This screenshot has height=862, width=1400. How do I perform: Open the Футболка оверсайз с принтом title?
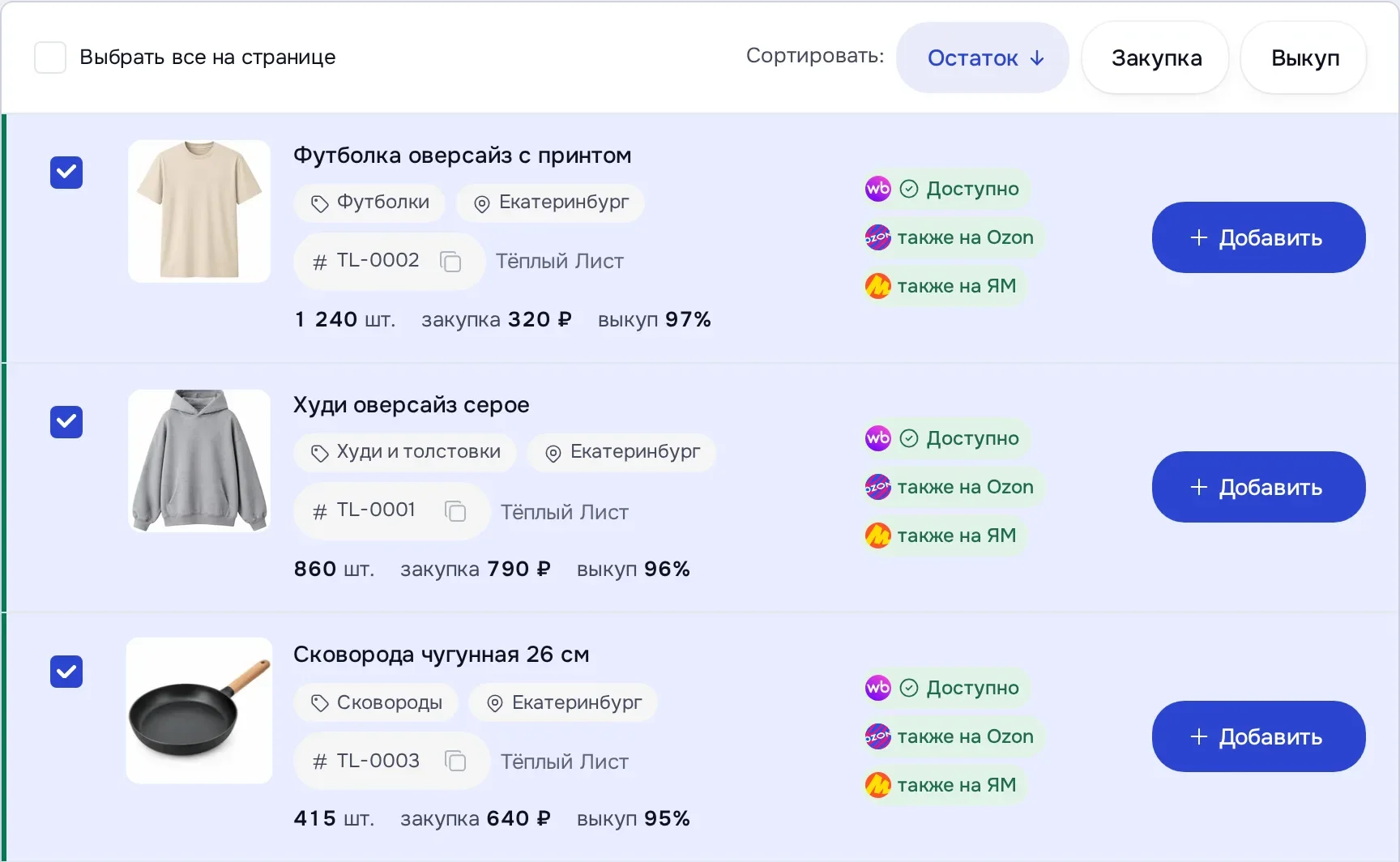point(462,156)
